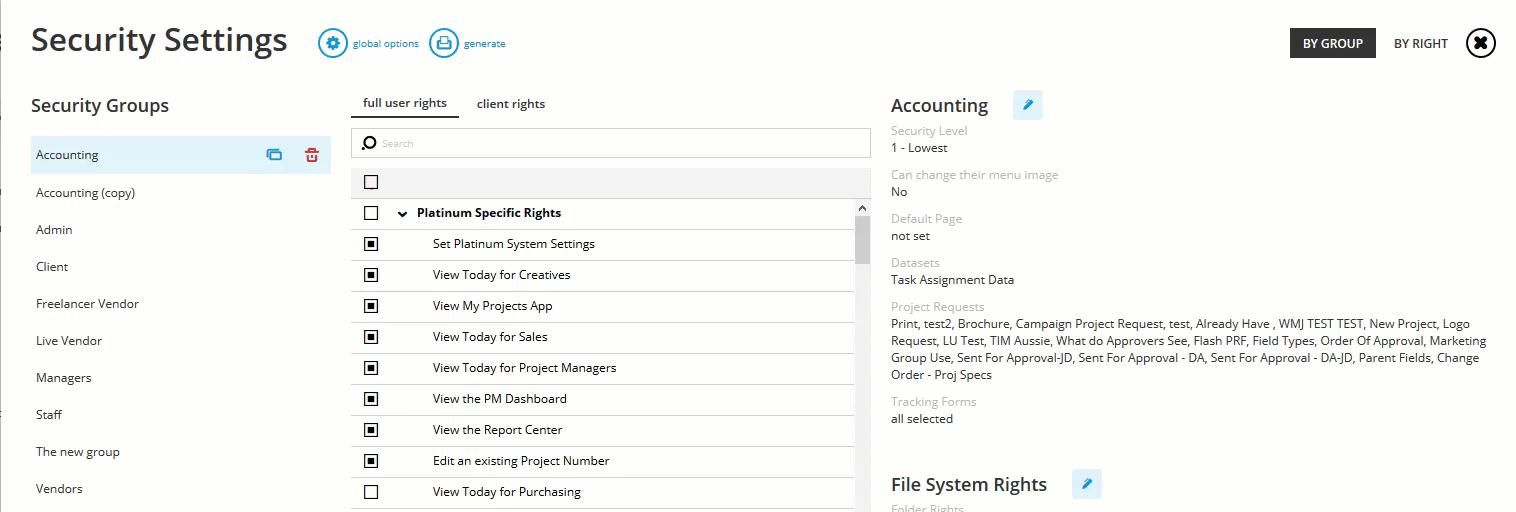Toggle View the PM Dashboard checkbox
The width and height of the screenshot is (1516, 512).
coord(371,399)
